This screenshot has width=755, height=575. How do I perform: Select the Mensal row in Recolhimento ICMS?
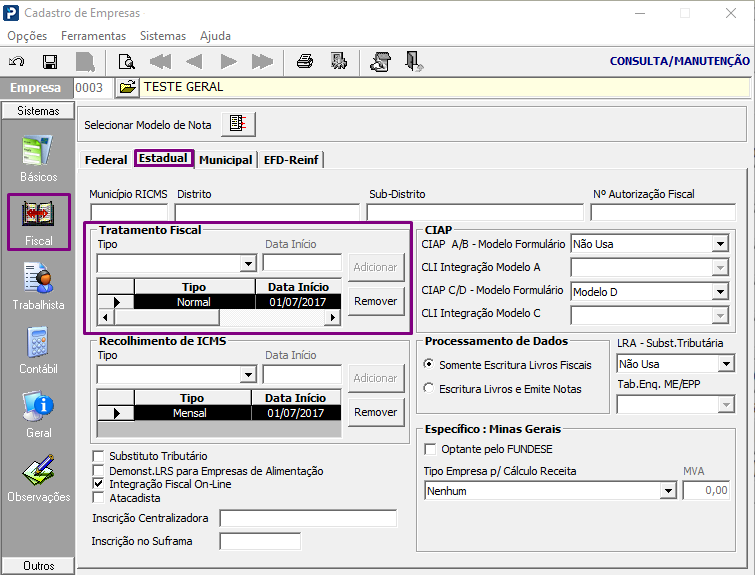220,413
